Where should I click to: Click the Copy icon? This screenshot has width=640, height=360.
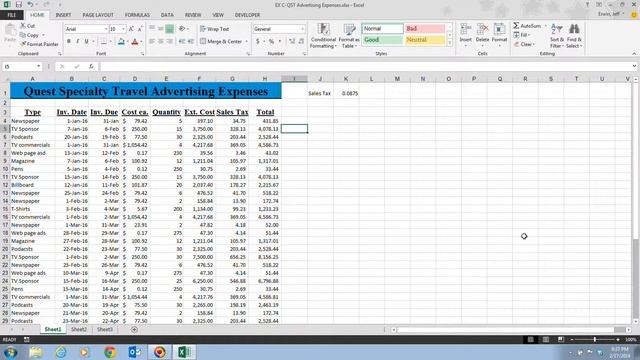[x=23, y=35]
